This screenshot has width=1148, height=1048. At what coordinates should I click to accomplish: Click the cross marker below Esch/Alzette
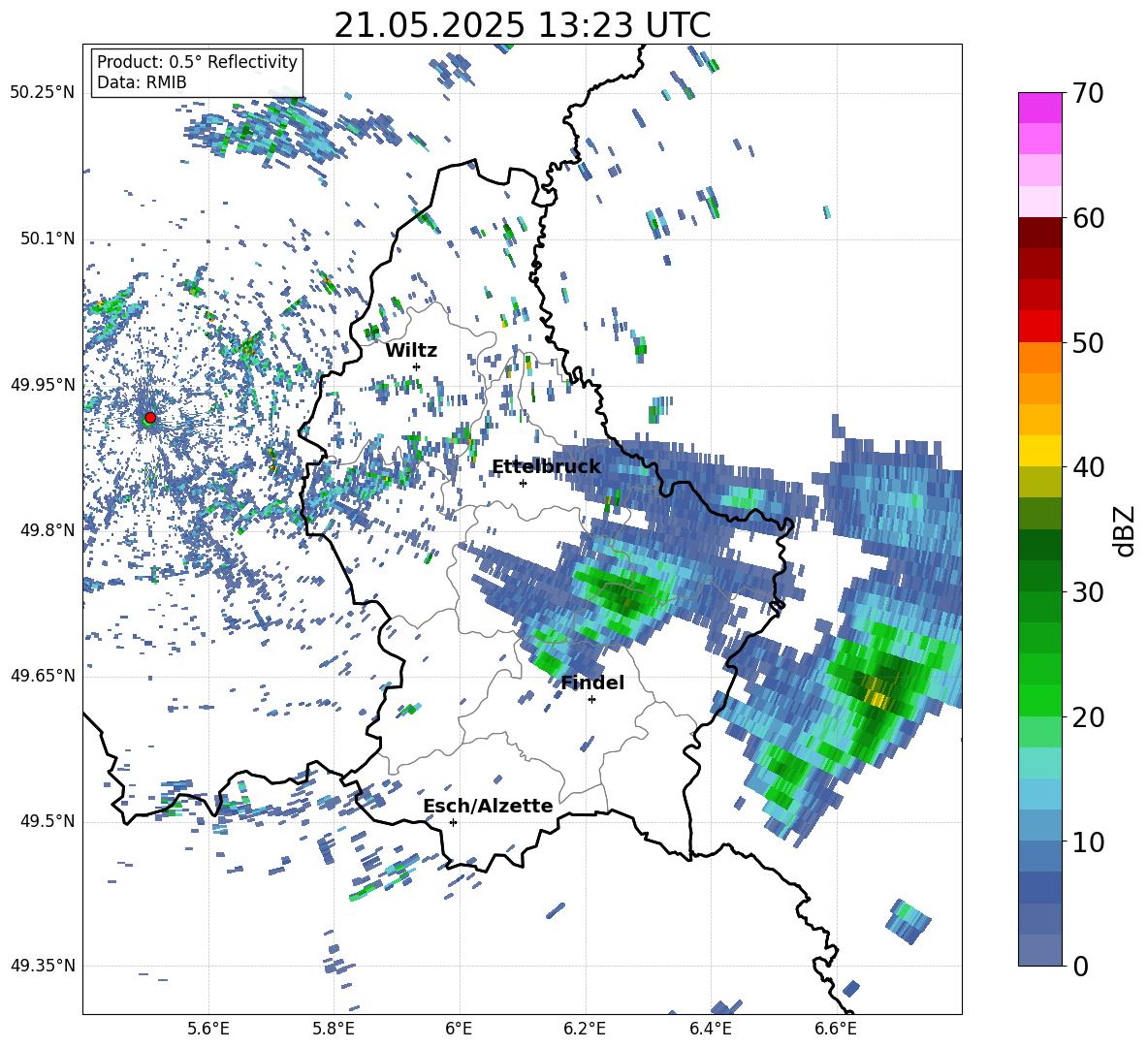pos(453,822)
